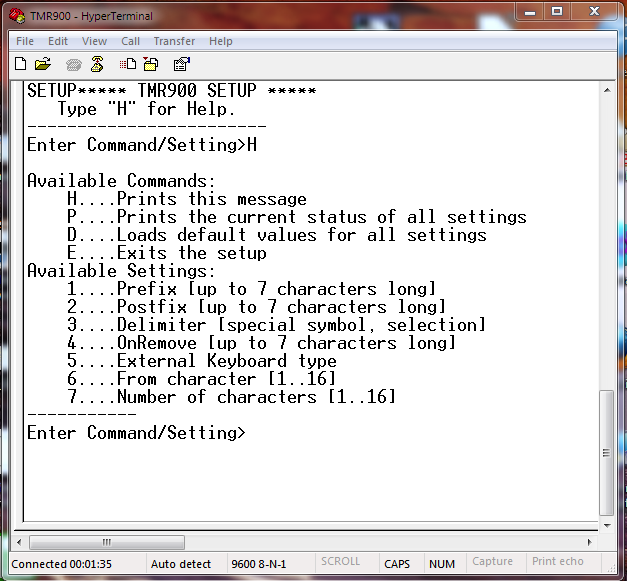Click the Receive file toolbar icon

pos(151,64)
